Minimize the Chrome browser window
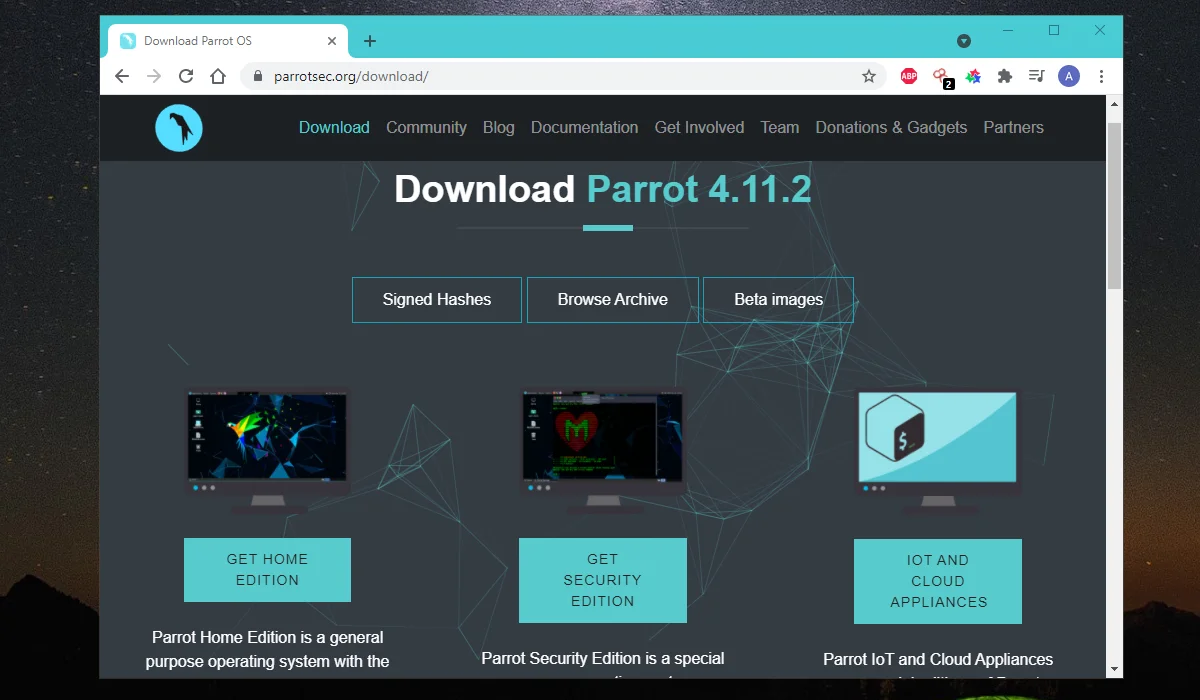This screenshot has width=1200, height=700. point(1007,31)
